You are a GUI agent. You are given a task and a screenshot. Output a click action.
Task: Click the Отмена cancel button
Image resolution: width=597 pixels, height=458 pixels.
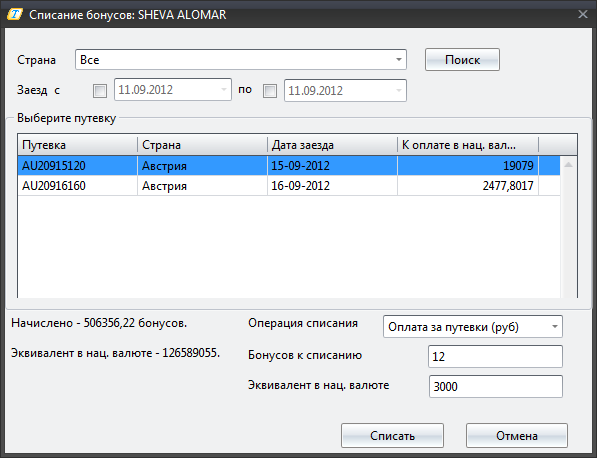click(x=517, y=436)
